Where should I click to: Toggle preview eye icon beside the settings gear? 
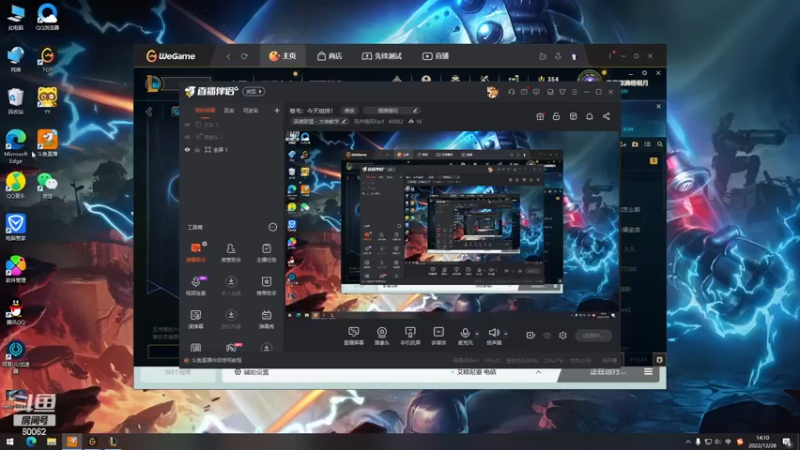coord(547,335)
